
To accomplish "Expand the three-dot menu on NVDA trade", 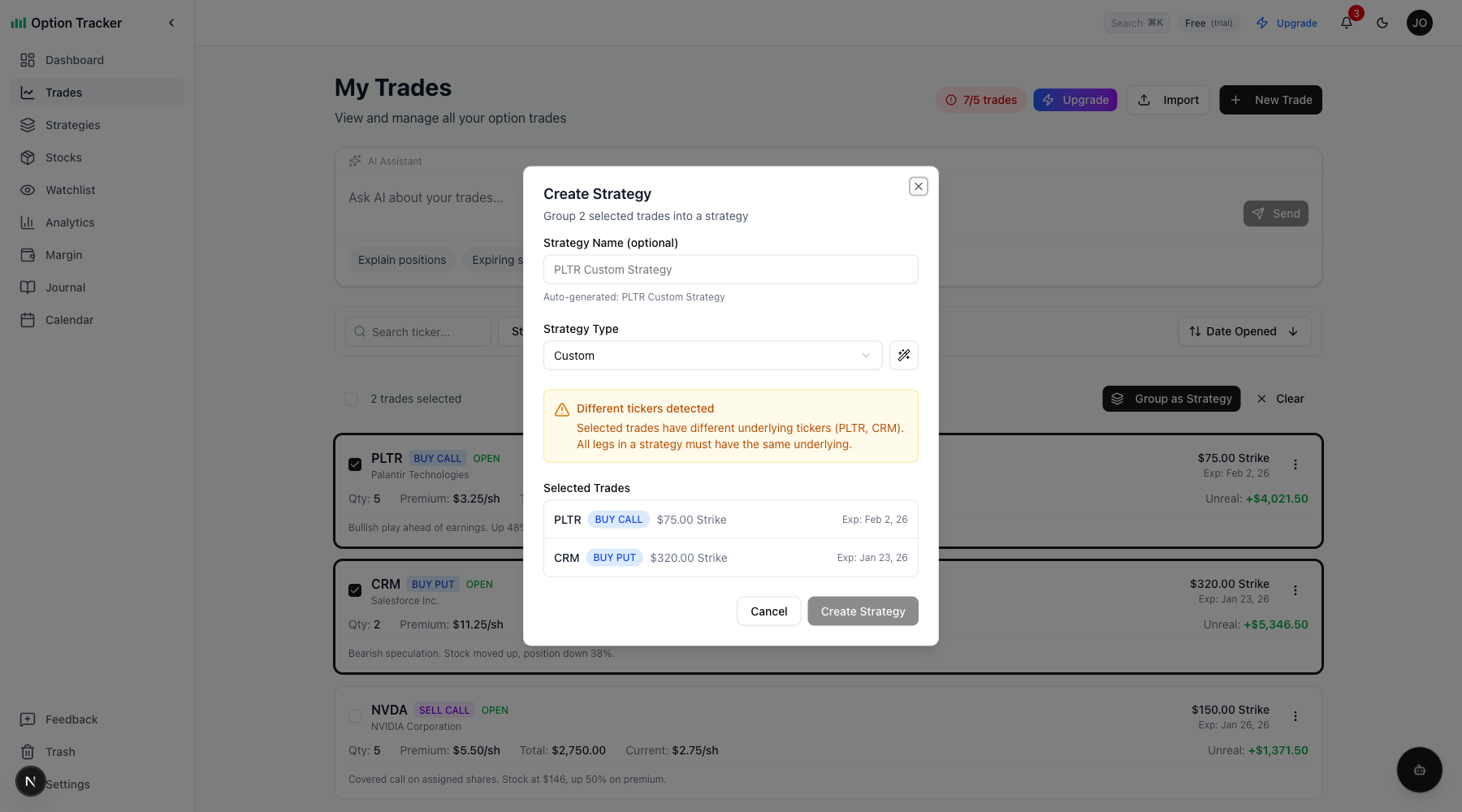I will [1296, 716].
